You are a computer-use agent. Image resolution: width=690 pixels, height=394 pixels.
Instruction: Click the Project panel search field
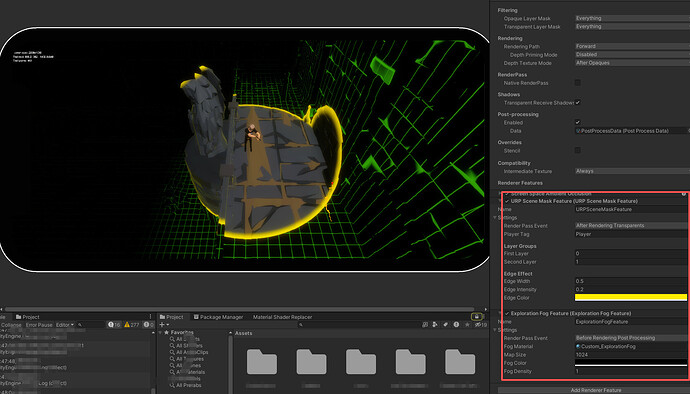[x=358, y=325]
